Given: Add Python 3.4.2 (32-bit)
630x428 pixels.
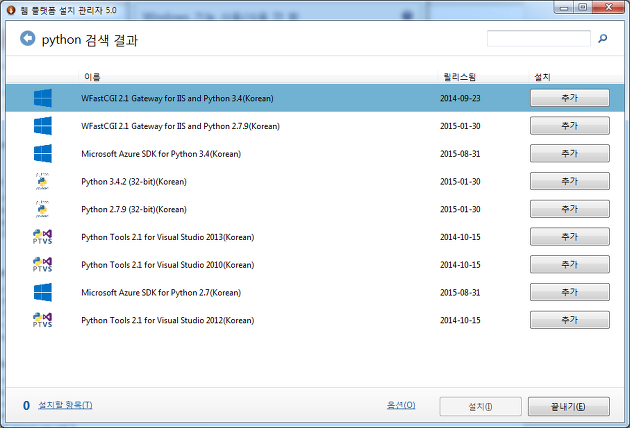Looking at the screenshot, I should [570, 181].
